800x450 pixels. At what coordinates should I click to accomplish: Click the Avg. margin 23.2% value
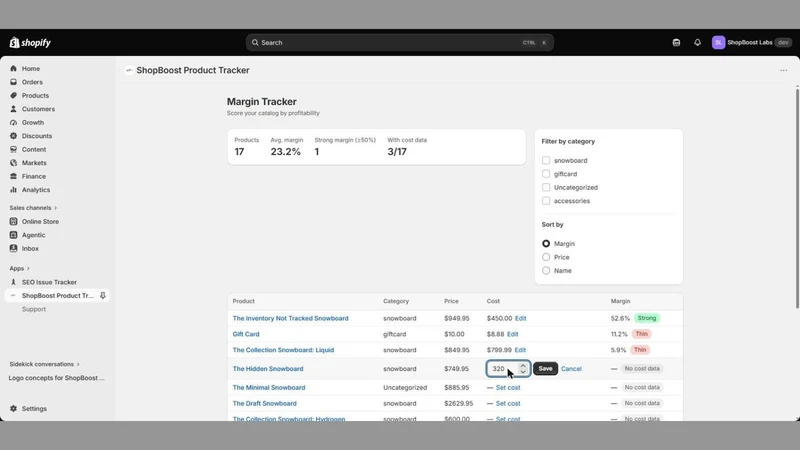point(286,152)
